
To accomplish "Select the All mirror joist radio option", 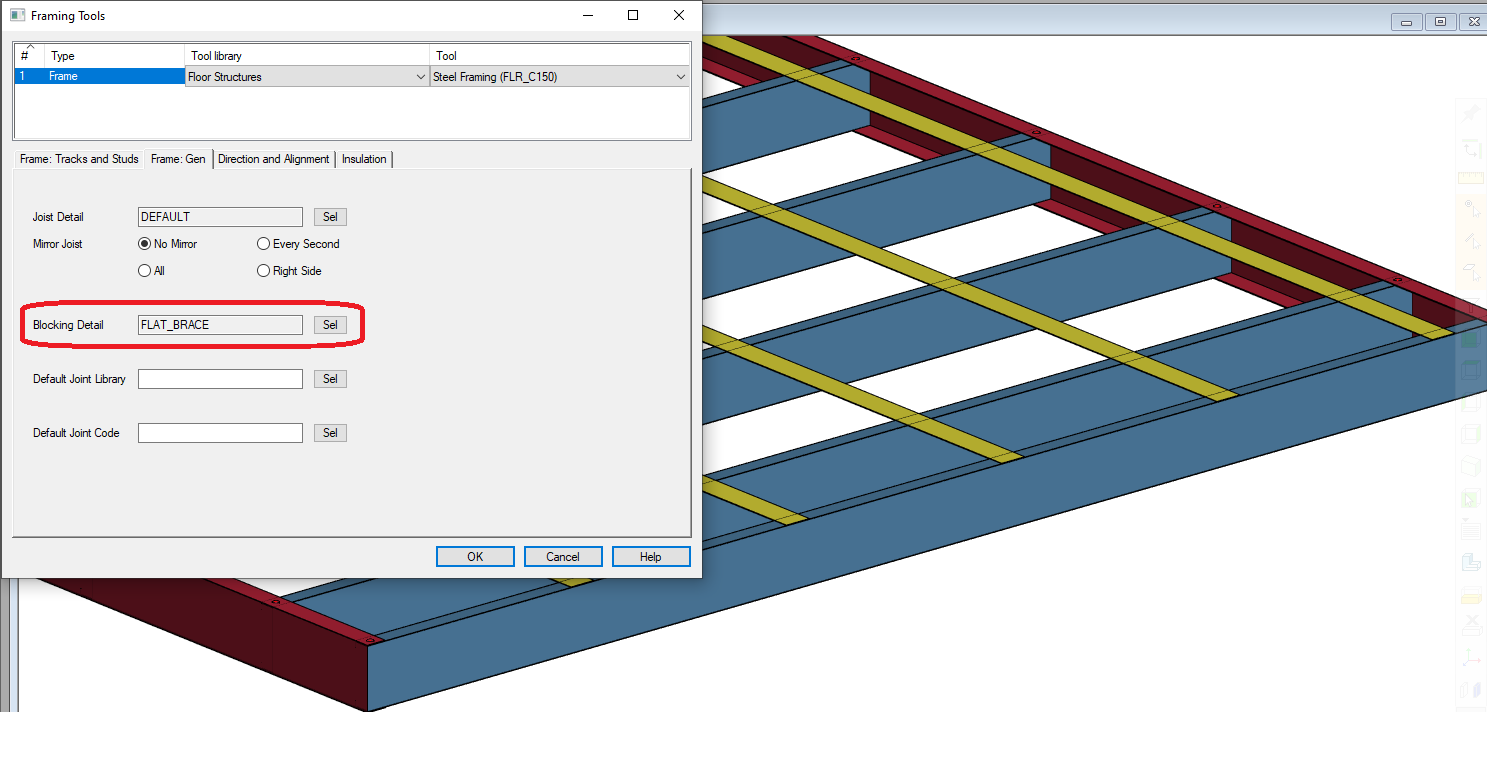I will 145,271.
